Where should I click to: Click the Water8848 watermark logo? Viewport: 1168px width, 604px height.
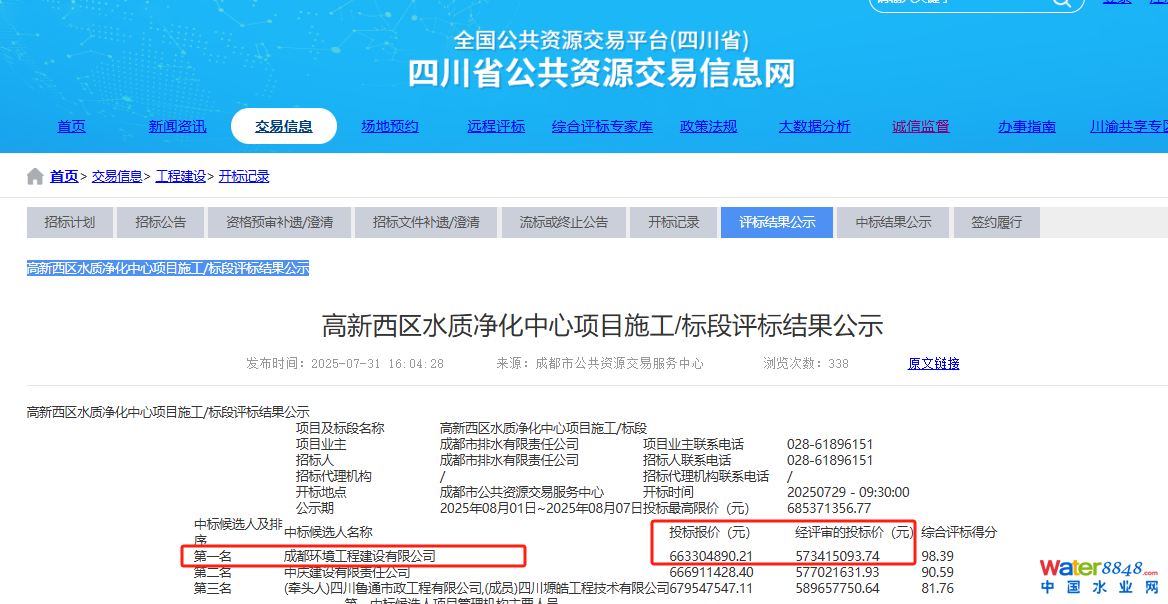coord(1099,576)
